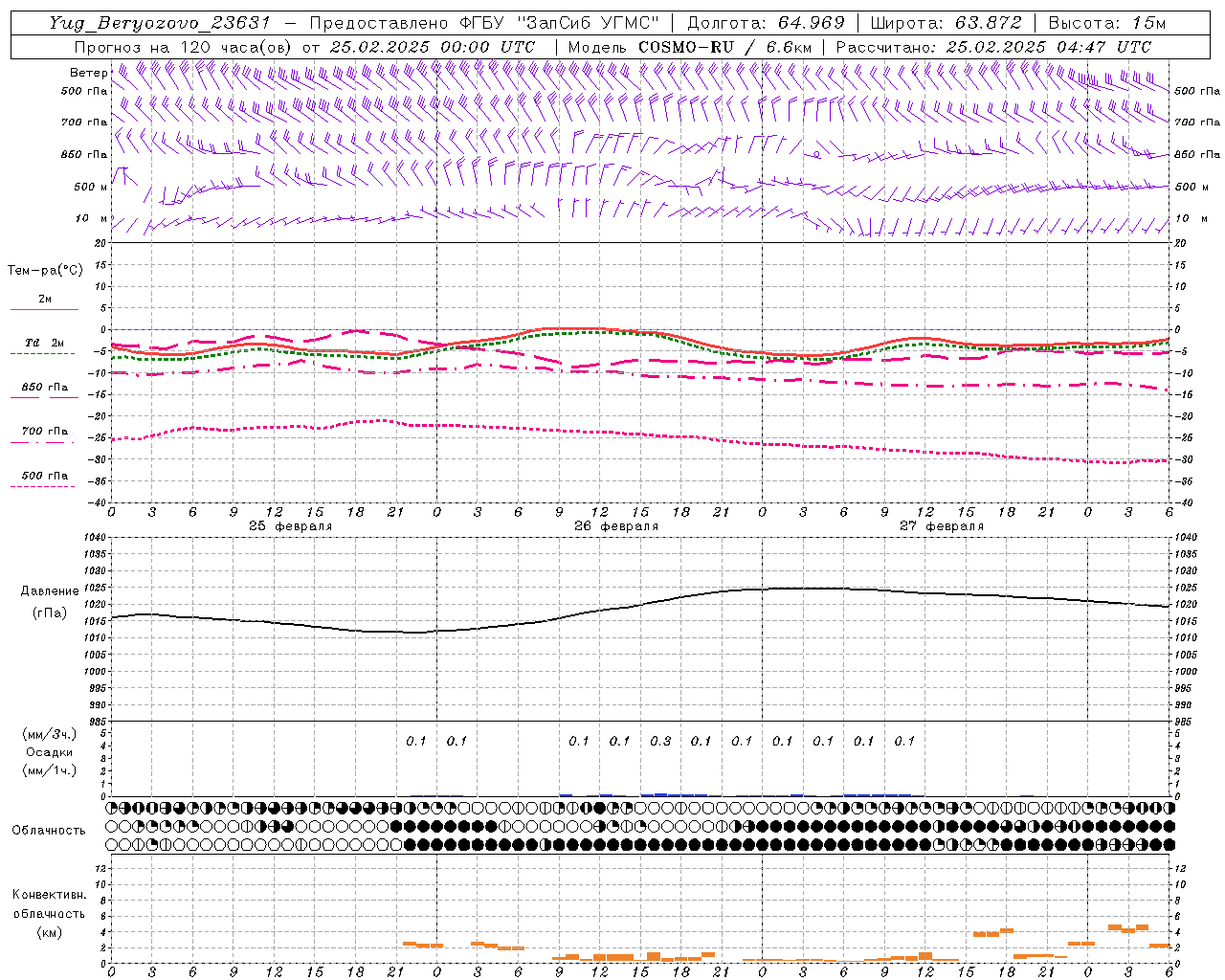The height and width of the screenshot is (980, 1225).
Task: Click the 26 февраля date label
Action: [616, 526]
